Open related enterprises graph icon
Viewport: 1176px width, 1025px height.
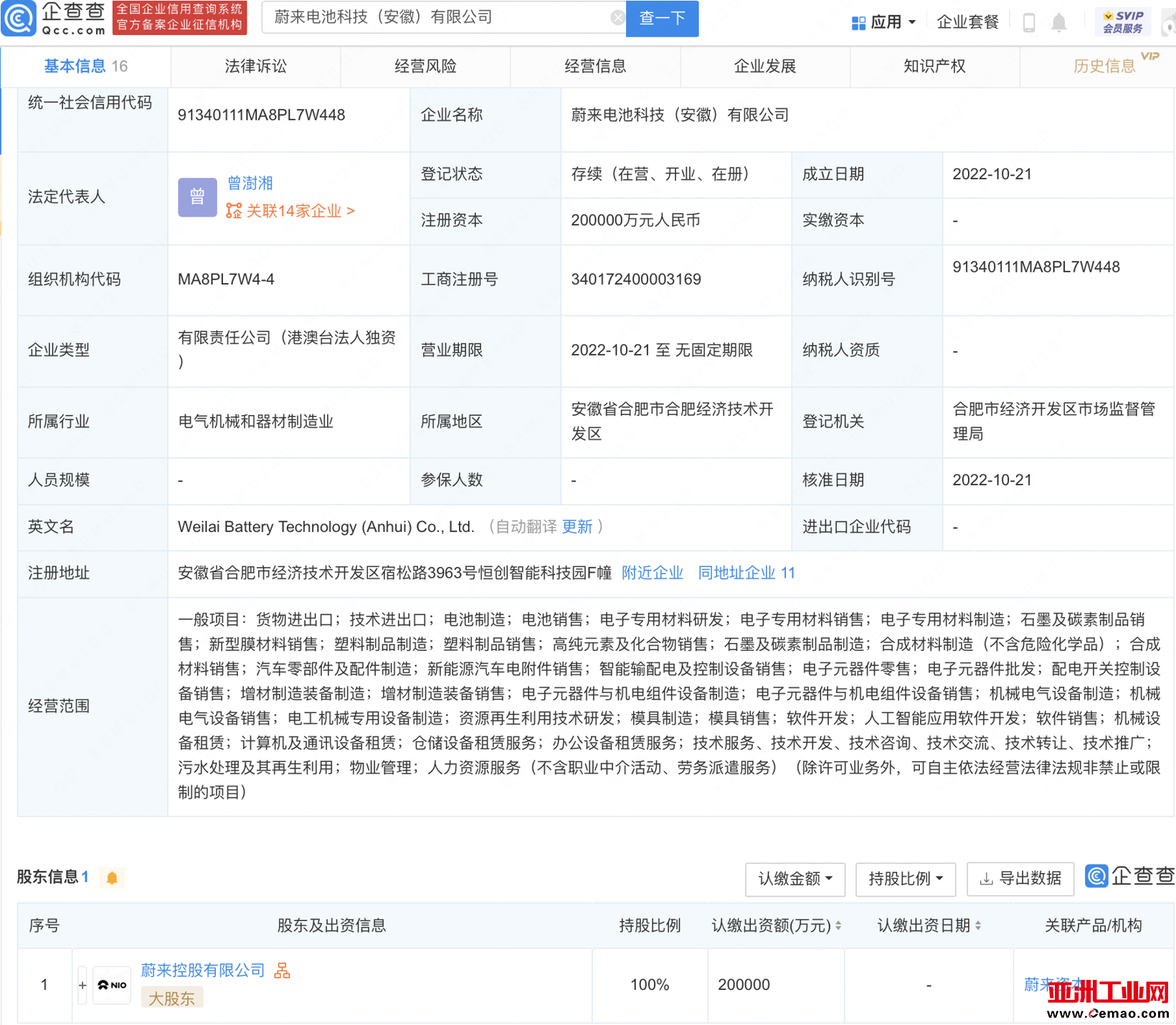coord(234,211)
